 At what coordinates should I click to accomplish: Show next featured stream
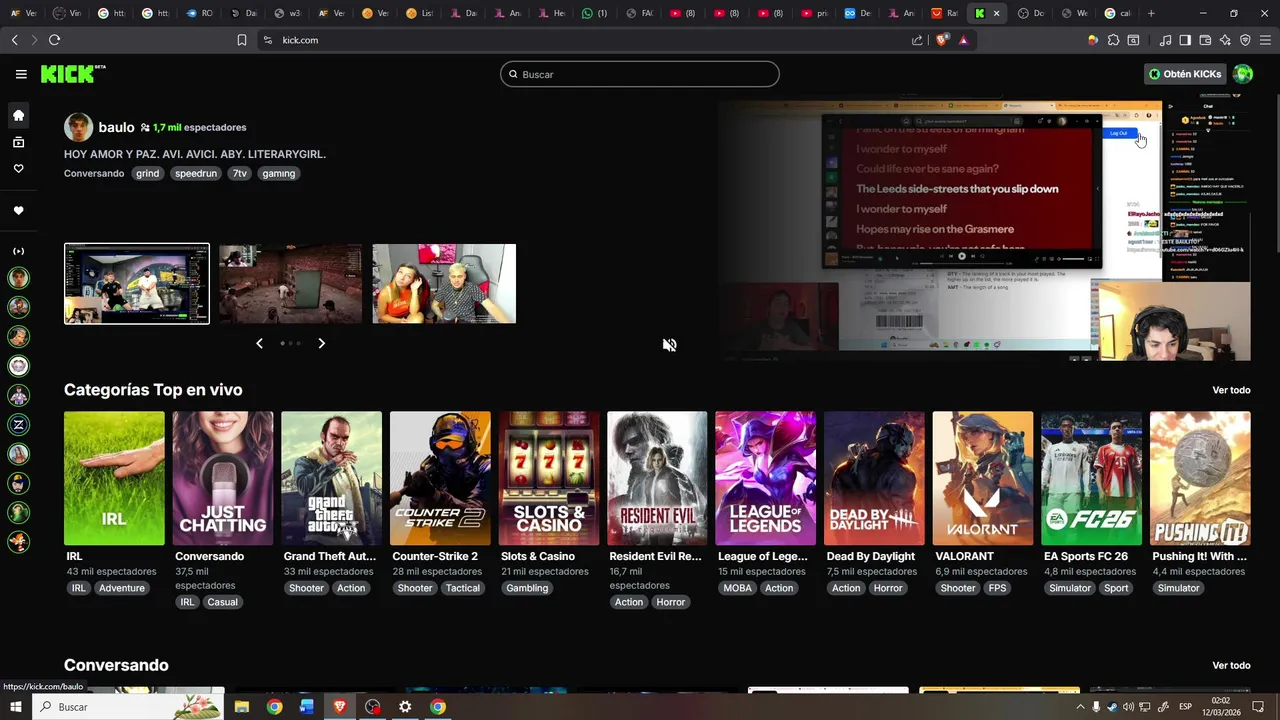pos(321,343)
